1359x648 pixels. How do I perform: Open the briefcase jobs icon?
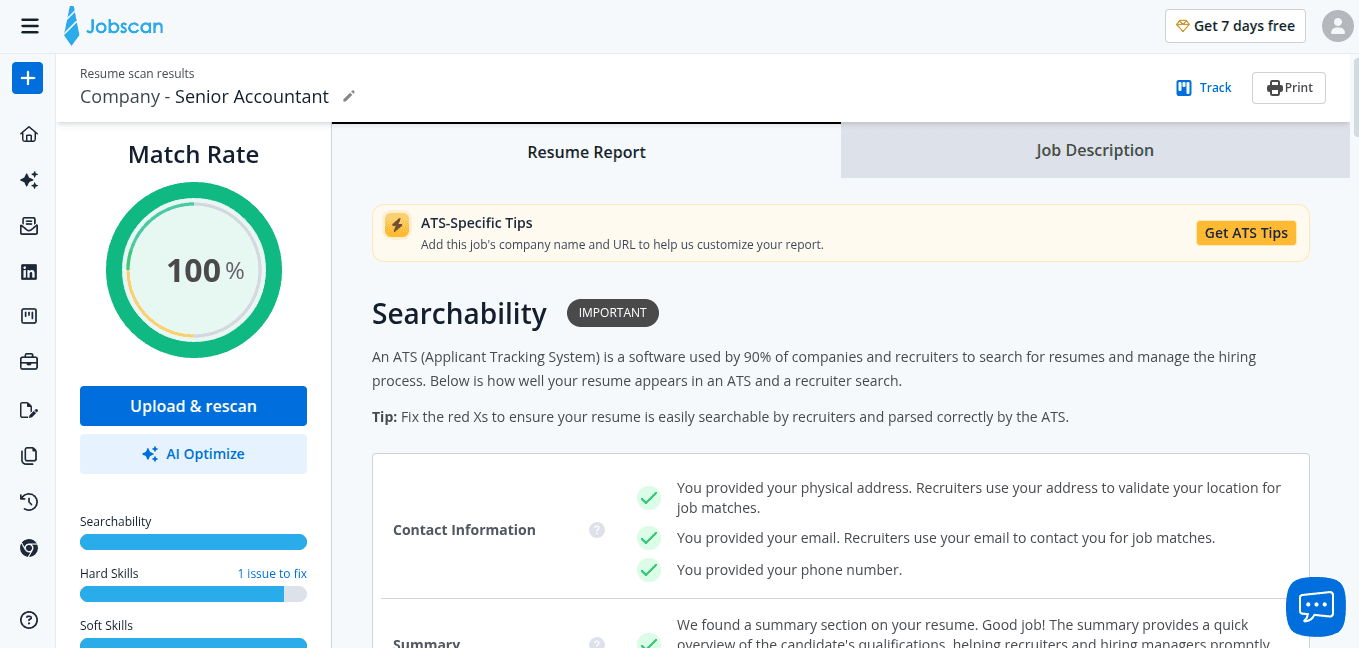(29, 362)
